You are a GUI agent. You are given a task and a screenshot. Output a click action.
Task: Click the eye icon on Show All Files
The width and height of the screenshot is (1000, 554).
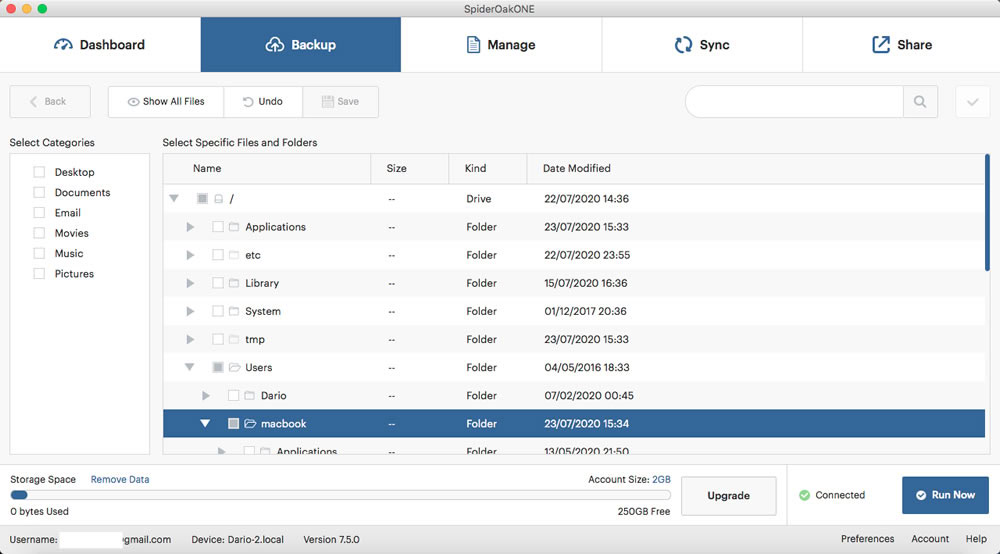[x=133, y=102]
